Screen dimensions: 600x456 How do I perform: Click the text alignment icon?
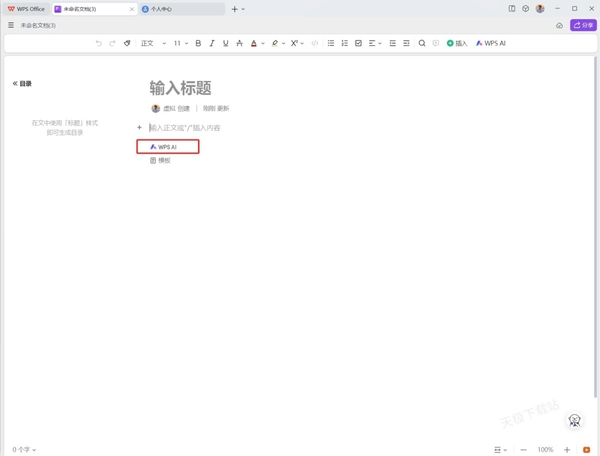[x=372, y=43]
